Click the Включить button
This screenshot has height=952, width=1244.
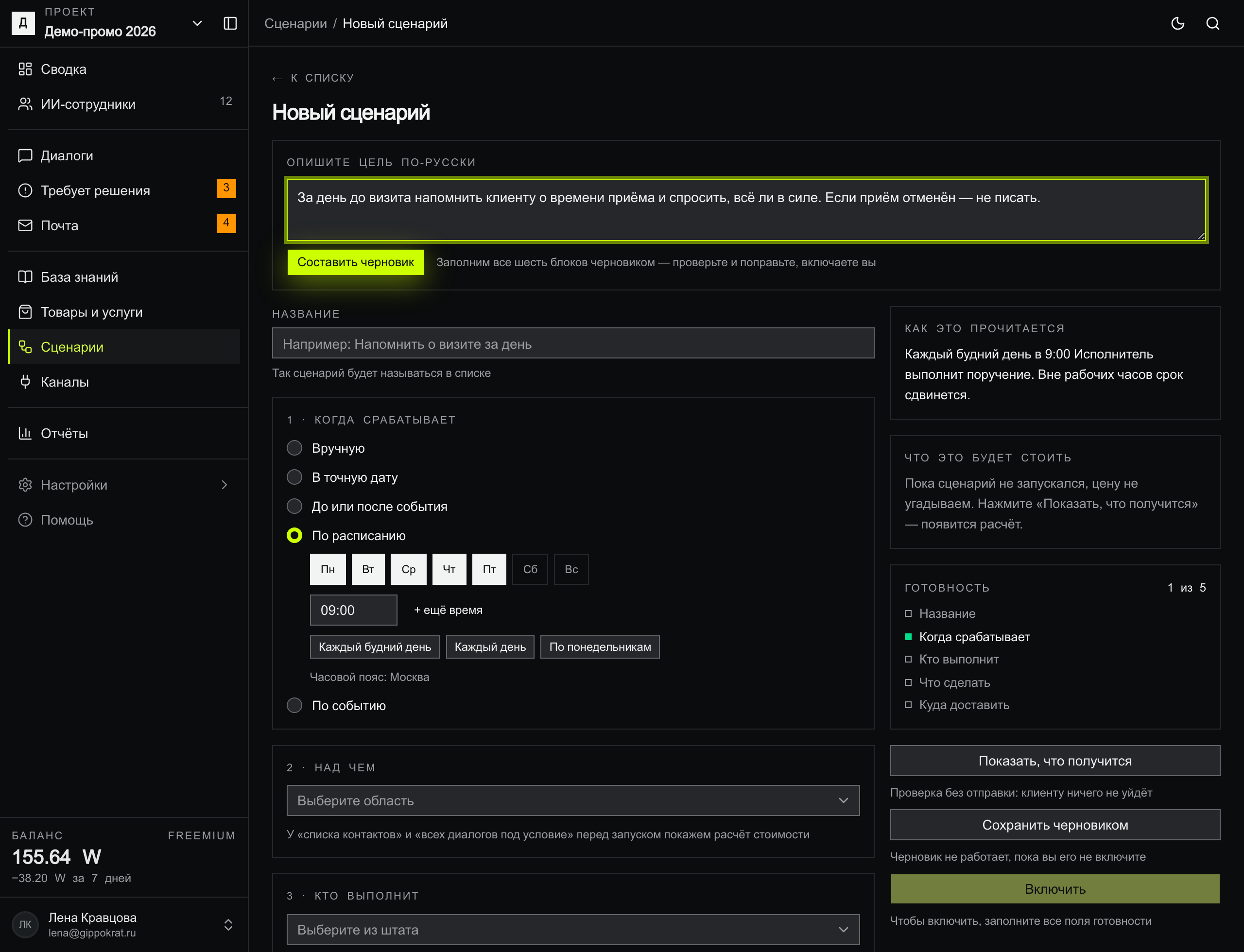[x=1055, y=889]
